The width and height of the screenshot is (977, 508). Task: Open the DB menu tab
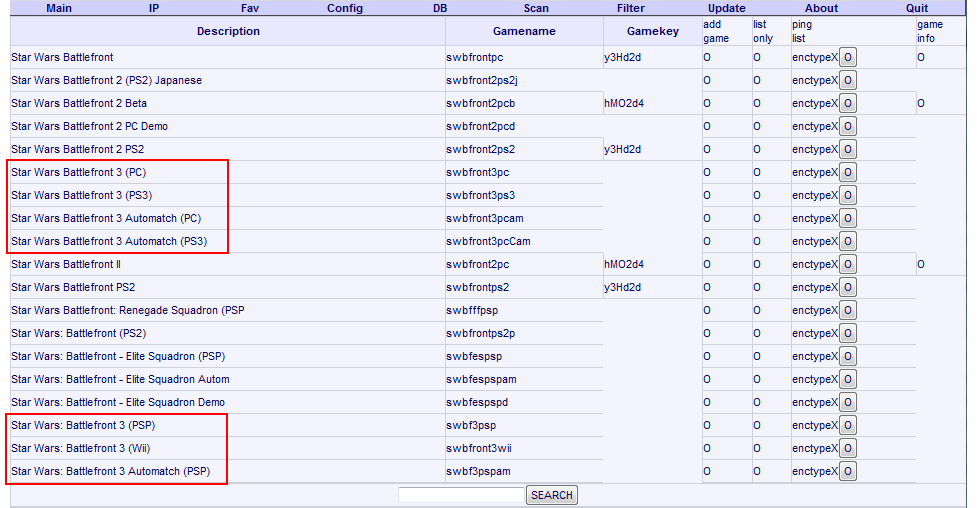click(440, 8)
